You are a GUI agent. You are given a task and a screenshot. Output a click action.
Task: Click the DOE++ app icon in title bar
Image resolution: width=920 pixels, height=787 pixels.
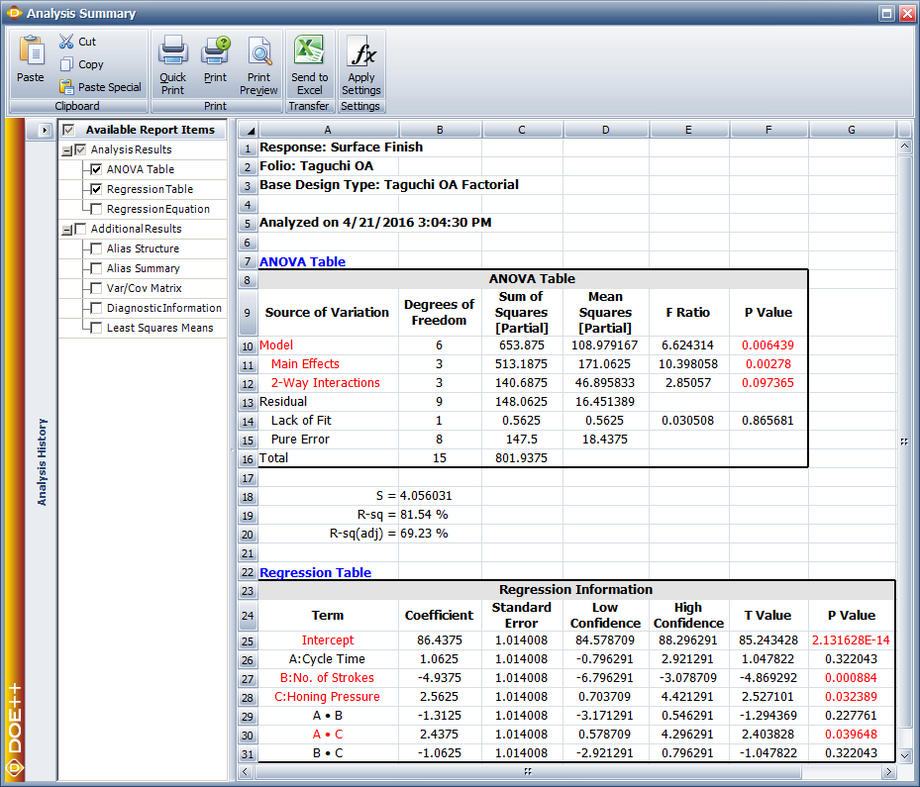(13, 13)
